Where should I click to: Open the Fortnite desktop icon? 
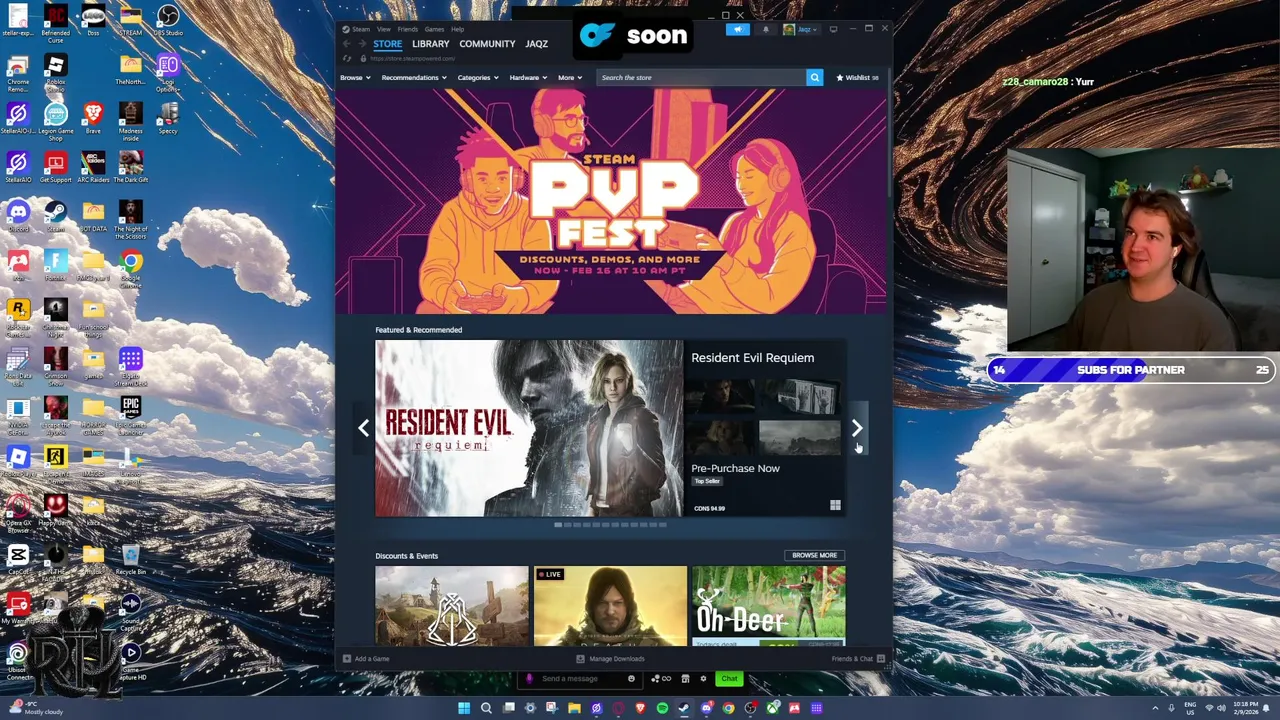[x=56, y=265]
